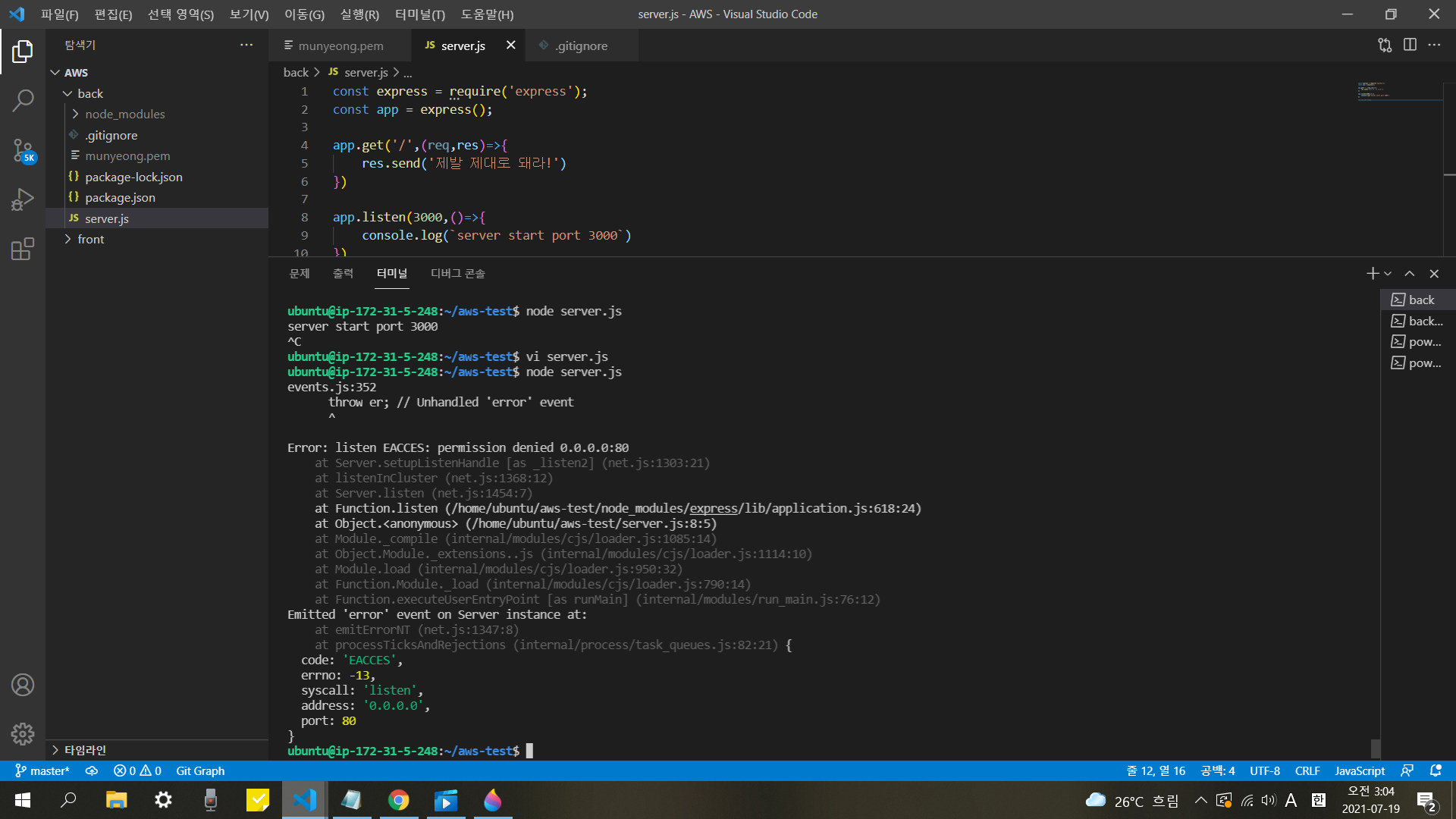Open the 터미널(T) menu

tap(419, 14)
